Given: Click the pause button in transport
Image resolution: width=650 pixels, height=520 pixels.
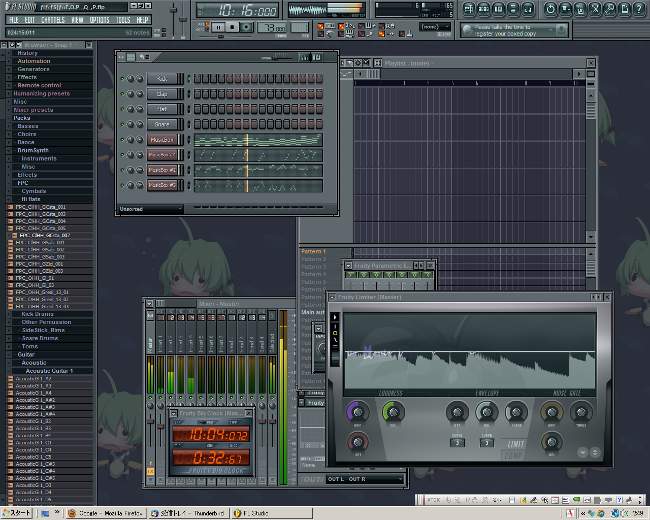Looking at the screenshot, I should 218,28.
